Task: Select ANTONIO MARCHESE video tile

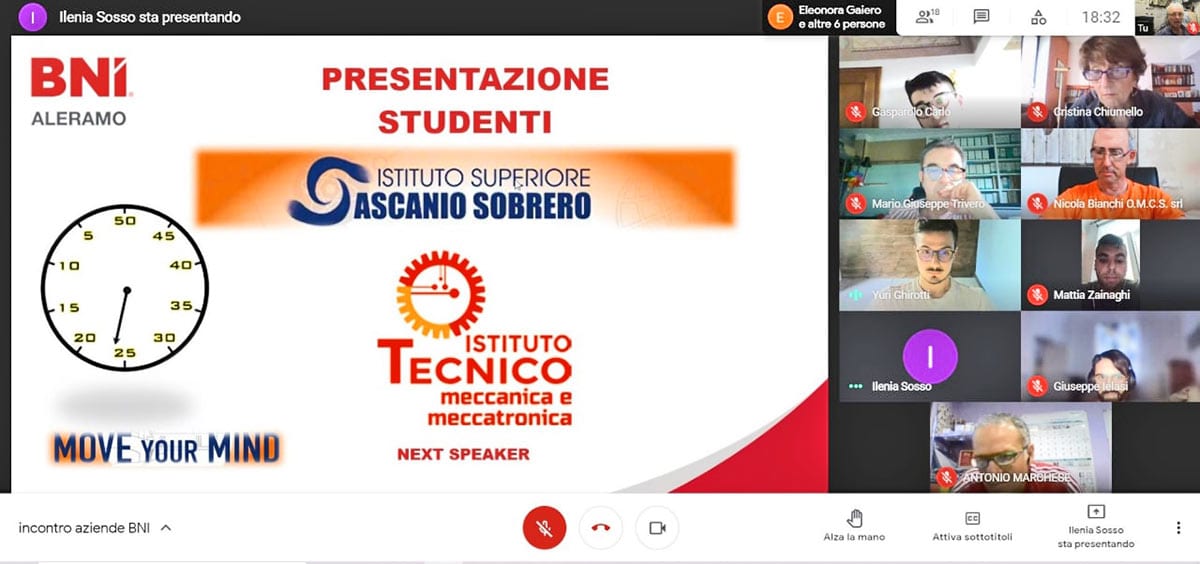Action: point(1020,448)
